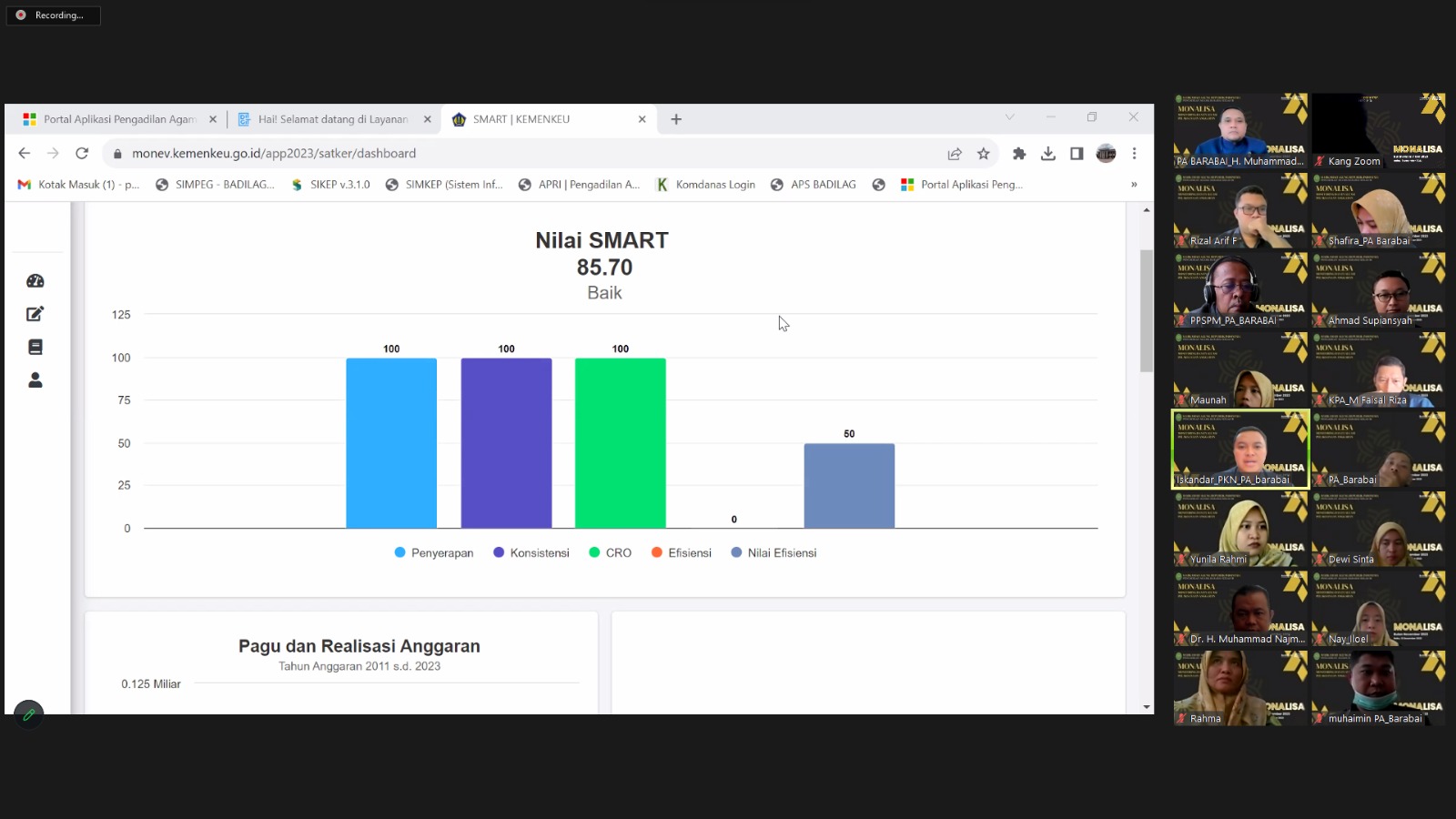The image size is (1456, 819).
Task: Switch to Hai! Selamat datang tab
Action: pos(332,119)
